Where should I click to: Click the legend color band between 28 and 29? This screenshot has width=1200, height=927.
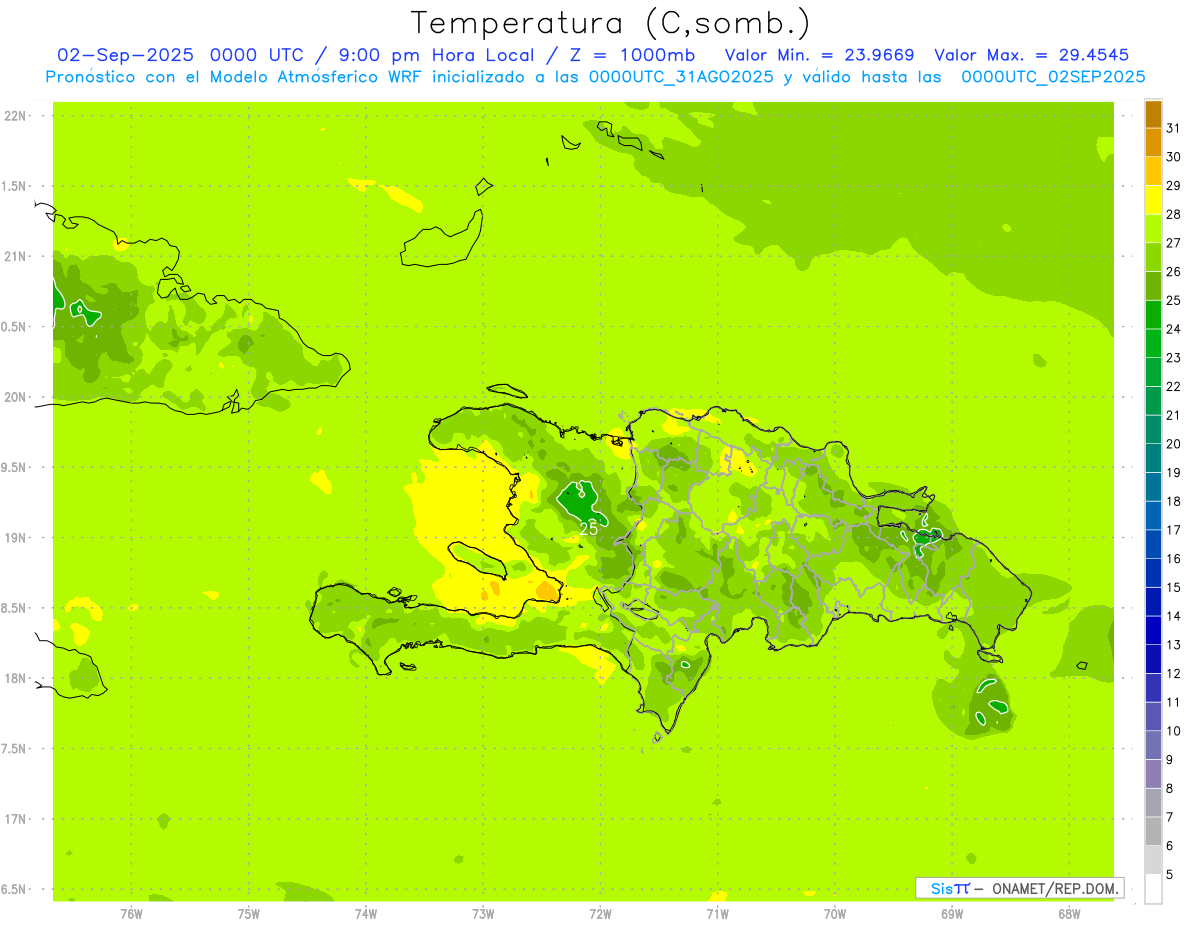(x=1153, y=200)
